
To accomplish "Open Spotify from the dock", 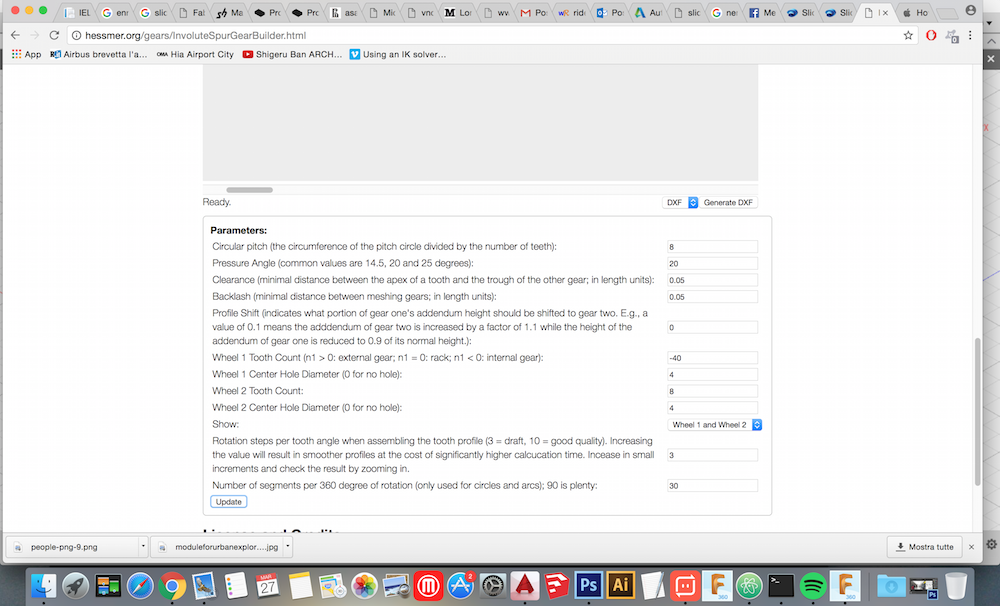I will [x=812, y=586].
